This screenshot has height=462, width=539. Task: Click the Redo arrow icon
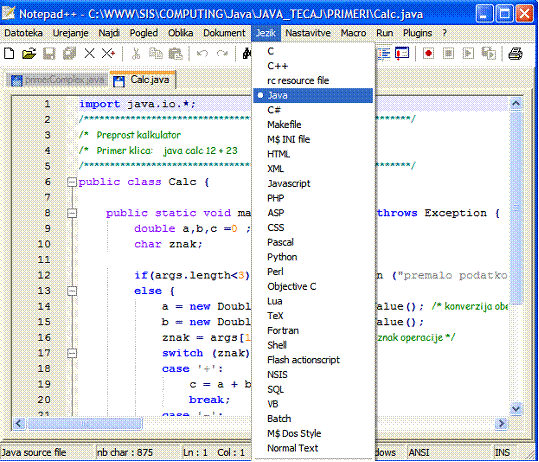(222, 54)
